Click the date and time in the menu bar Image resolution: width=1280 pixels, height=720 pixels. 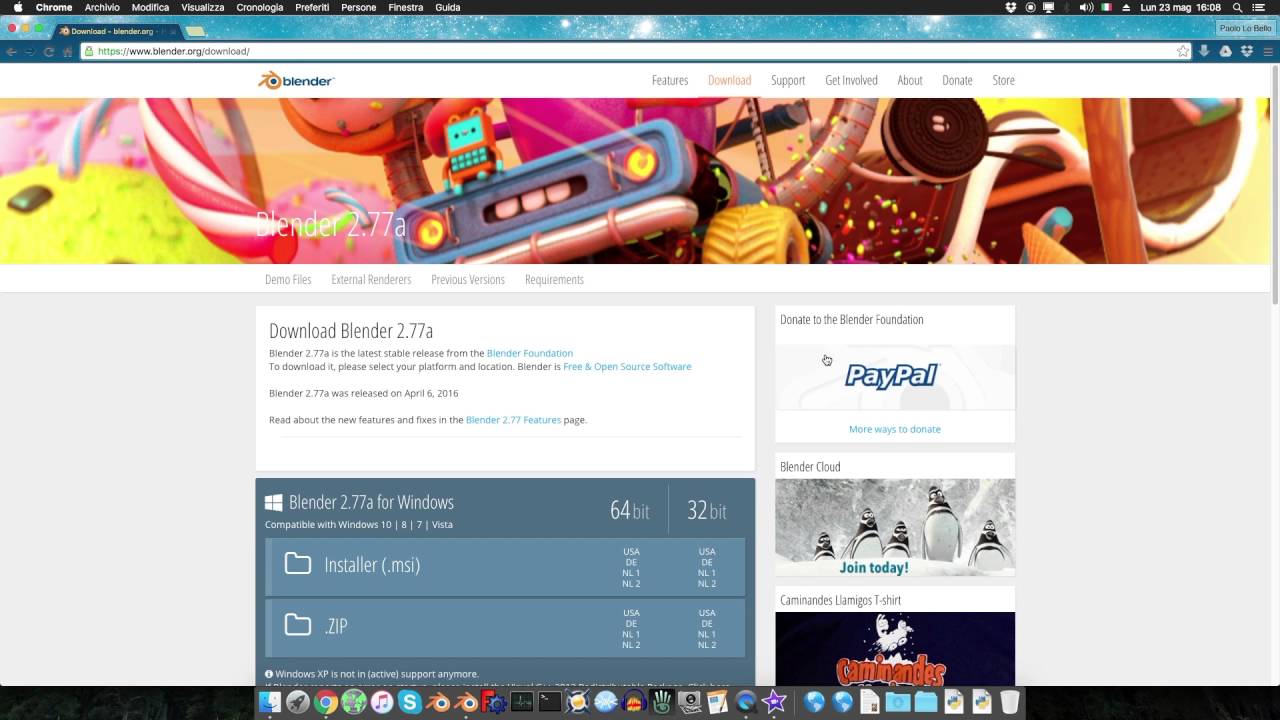coord(1180,7)
